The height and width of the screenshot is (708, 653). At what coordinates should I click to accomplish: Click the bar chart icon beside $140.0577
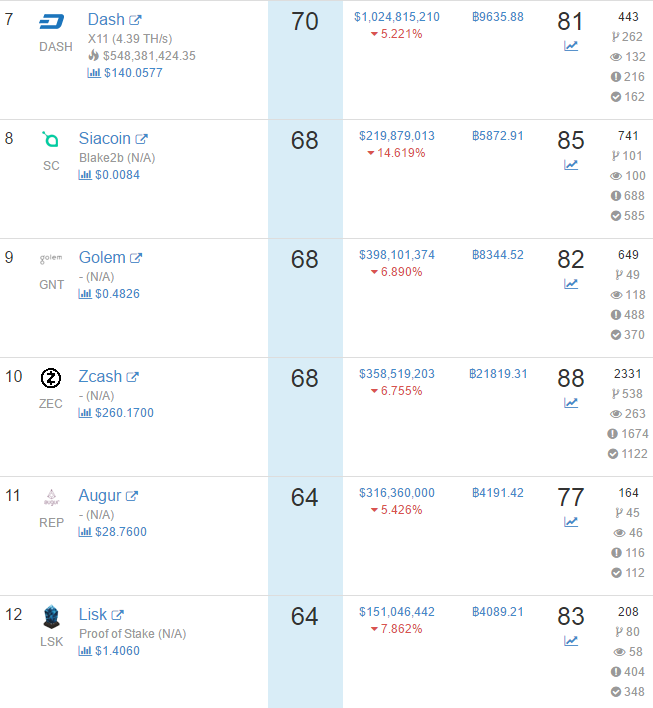[93, 73]
